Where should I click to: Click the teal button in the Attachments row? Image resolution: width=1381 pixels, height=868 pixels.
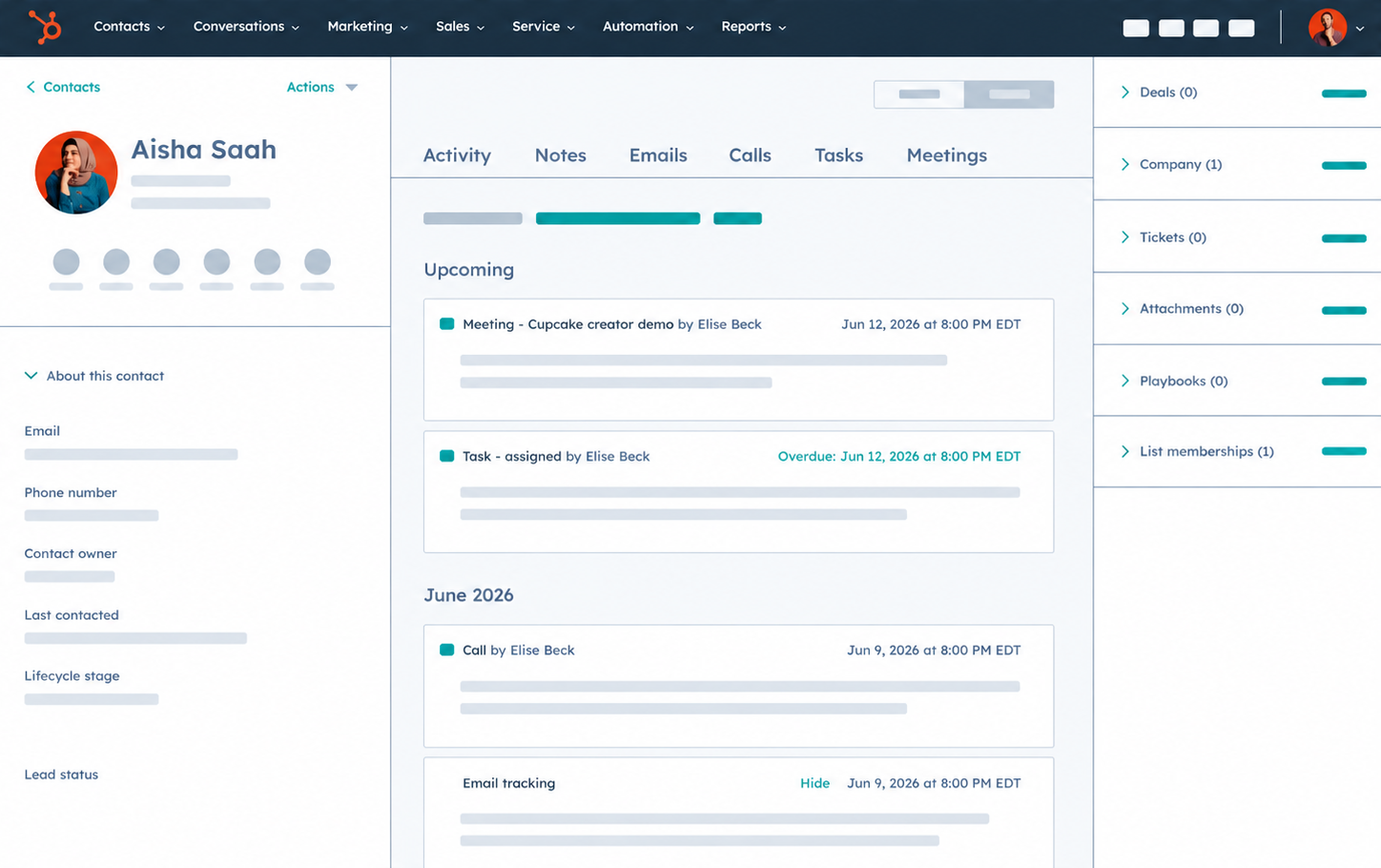click(1344, 310)
